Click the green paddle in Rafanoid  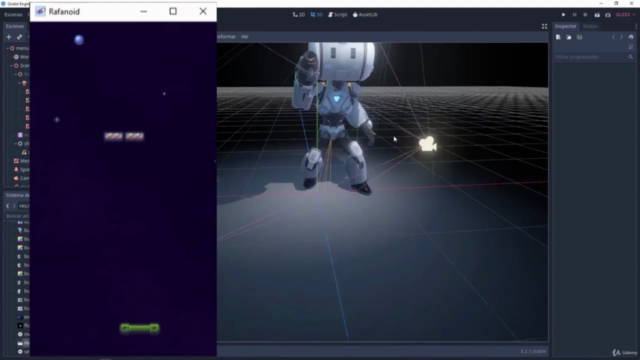click(x=140, y=328)
